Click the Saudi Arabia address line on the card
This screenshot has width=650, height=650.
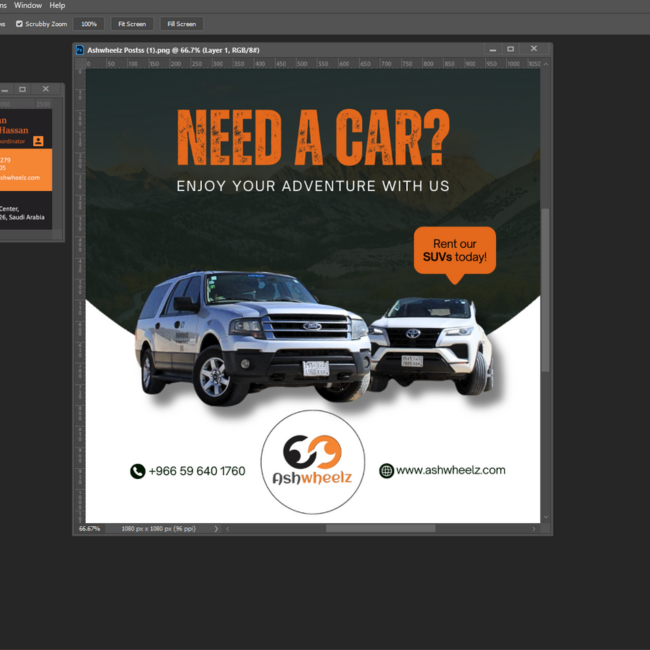[x=22, y=217]
